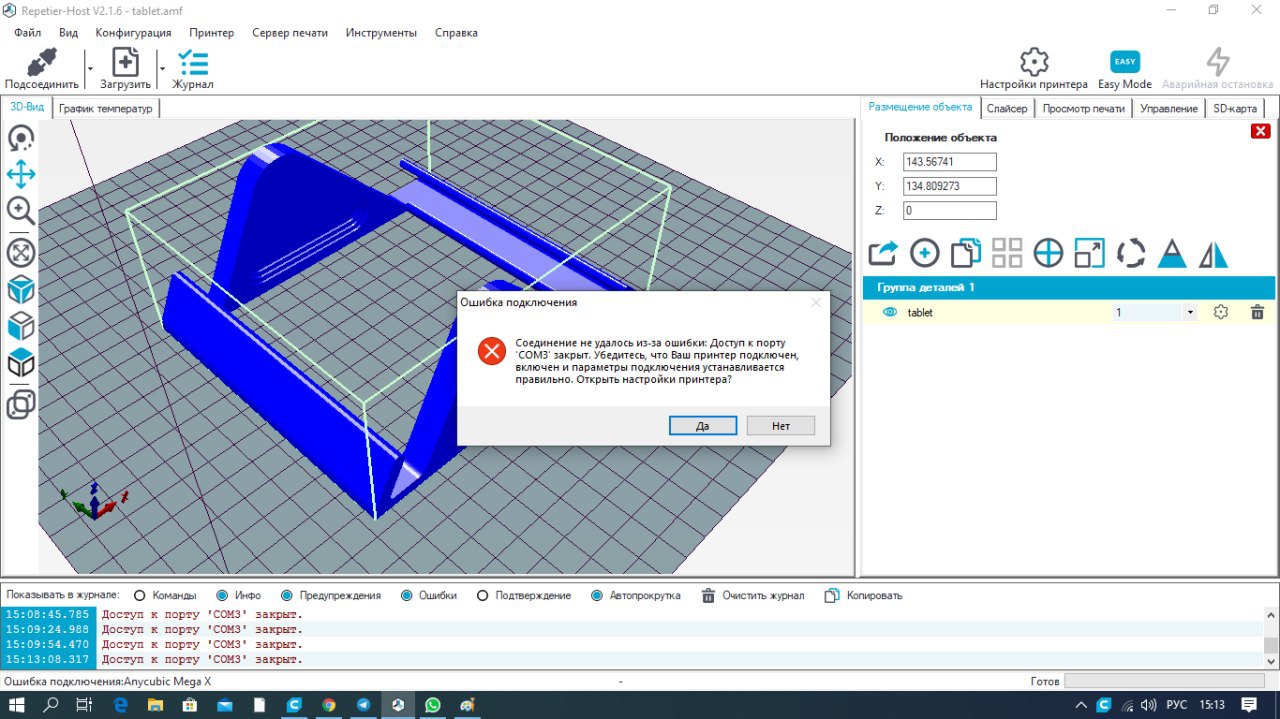Open Настройки принтера gear icon
The width and height of the screenshot is (1280, 719).
(1034, 61)
